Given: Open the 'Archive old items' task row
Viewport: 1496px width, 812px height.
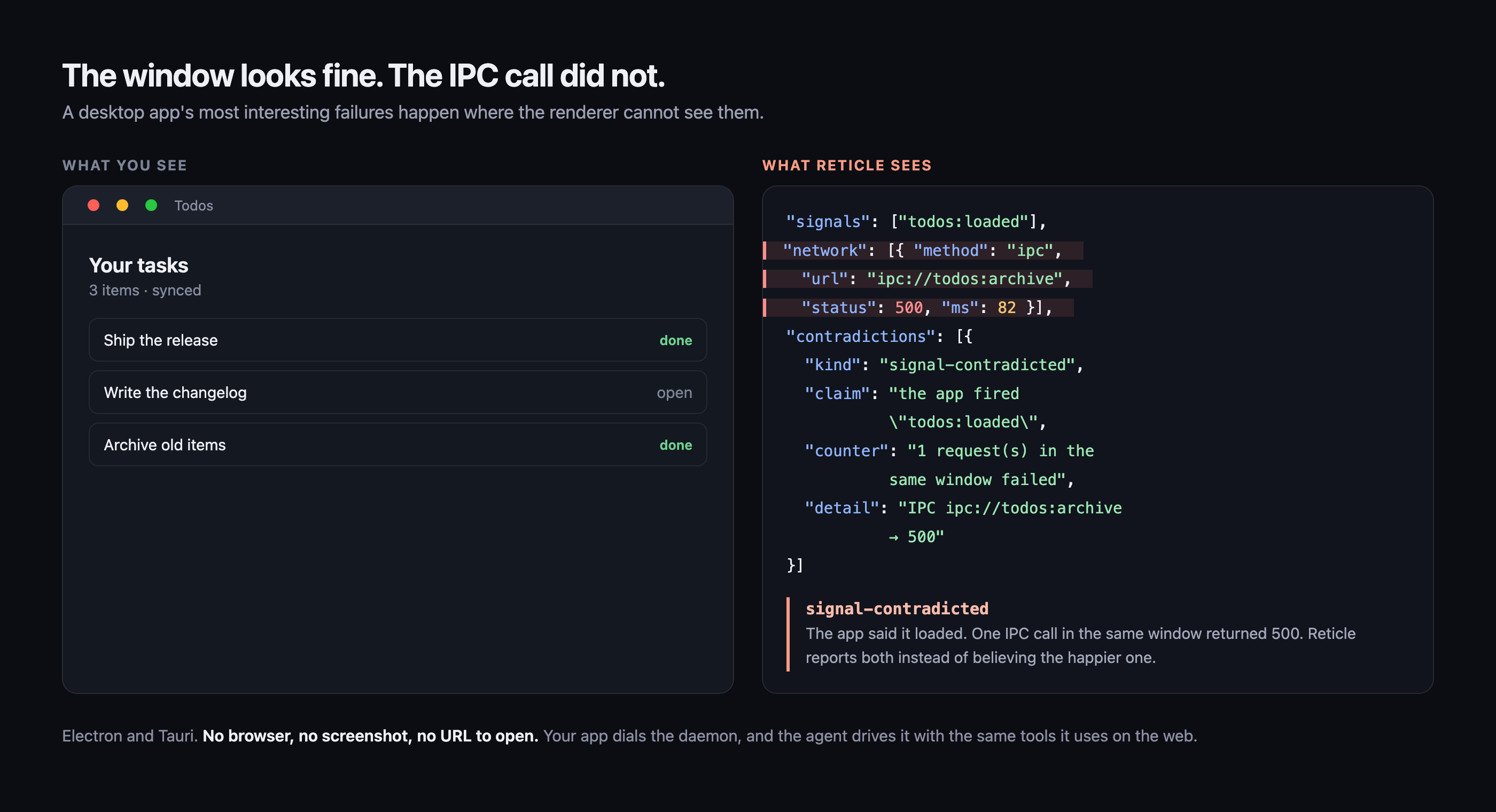Looking at the screenshot, I should click(398, 444).
